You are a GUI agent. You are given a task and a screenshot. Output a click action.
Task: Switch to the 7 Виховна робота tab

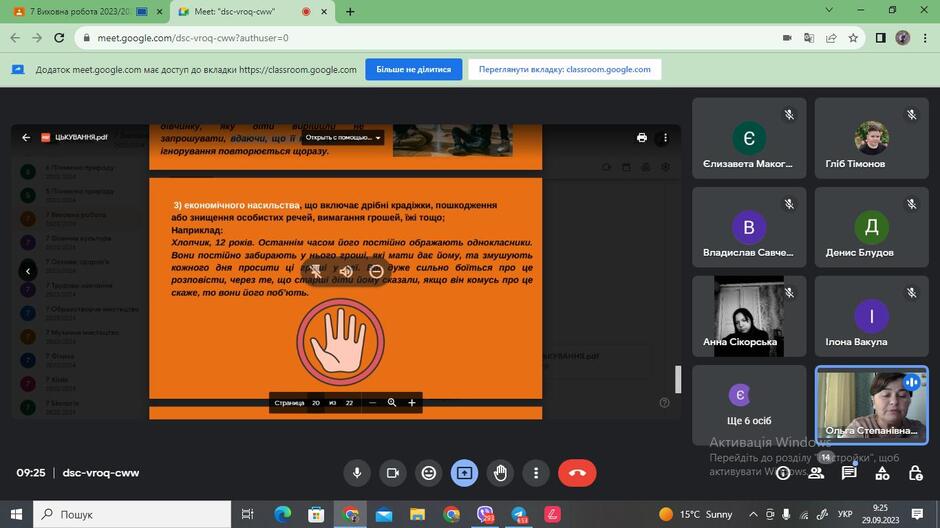84,11
